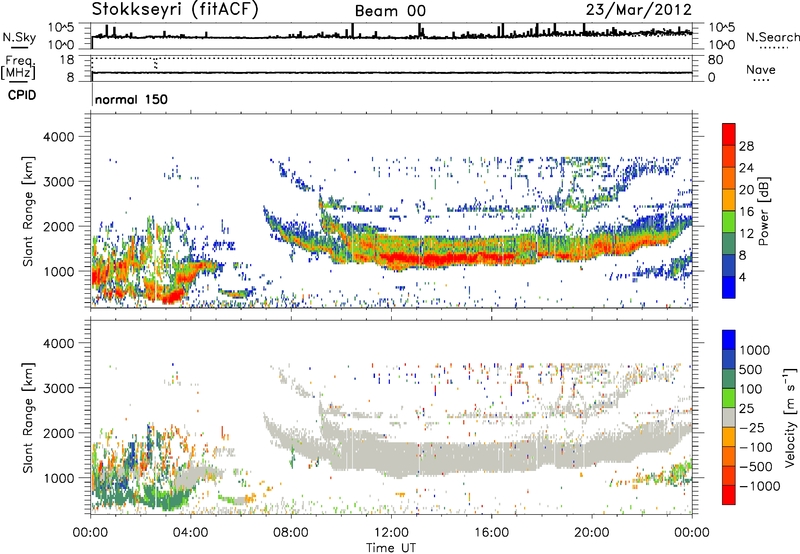800x554 pixels.
Task: Click the 12:00 time tick label
Action: pyautogui.click(x=391, y=533)
